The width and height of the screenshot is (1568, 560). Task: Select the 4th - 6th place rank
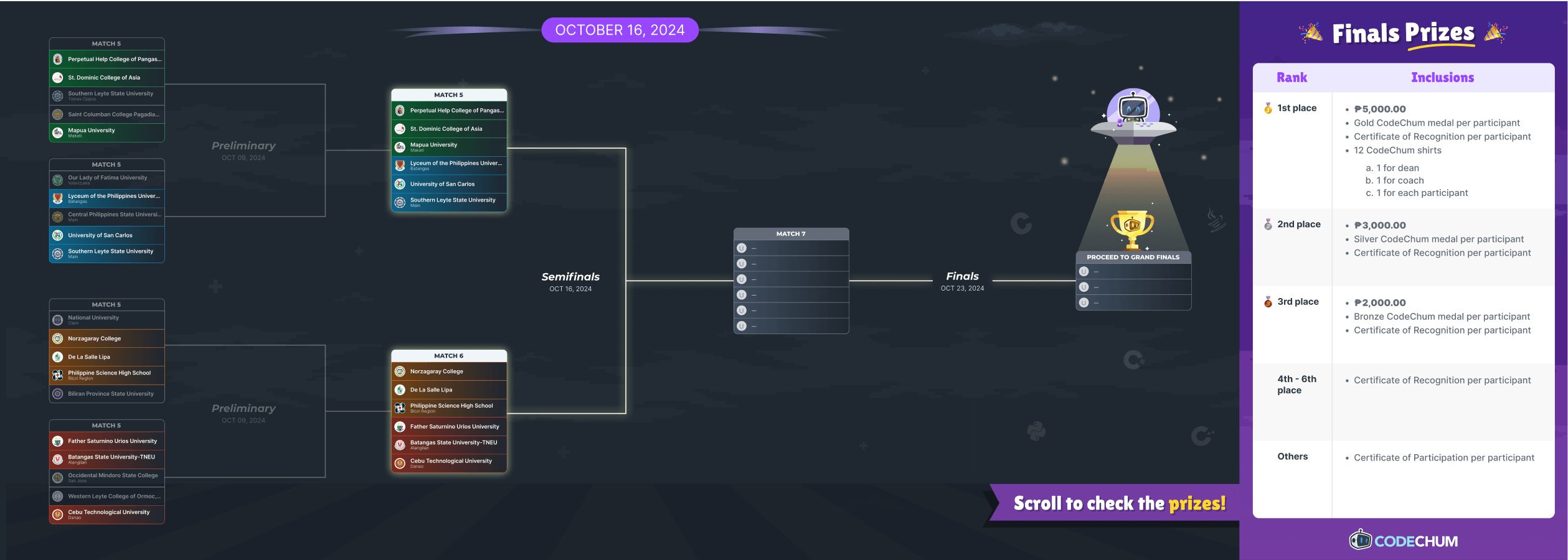[x=1297, y=385]
